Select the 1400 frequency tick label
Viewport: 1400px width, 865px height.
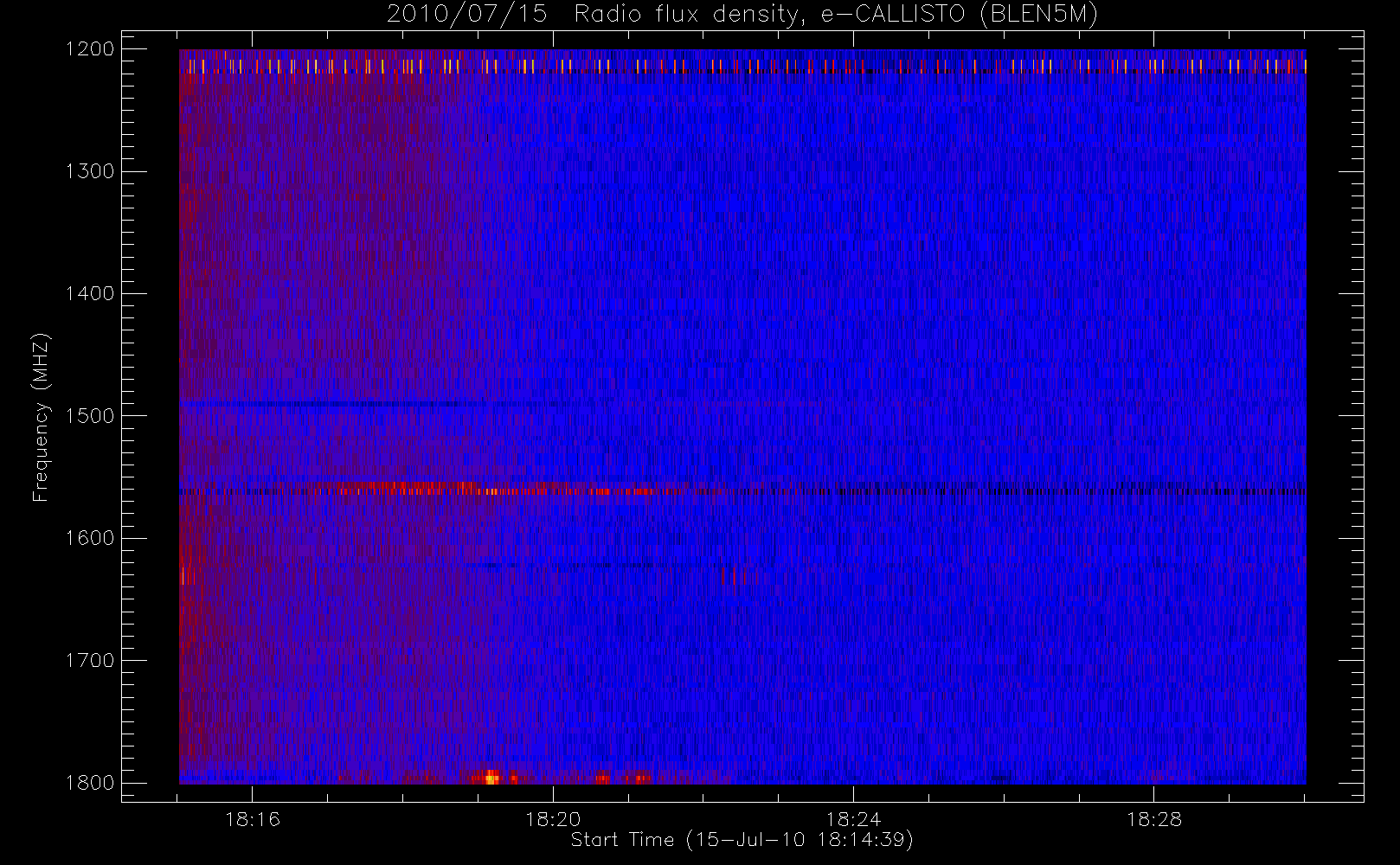coord(90,293)
